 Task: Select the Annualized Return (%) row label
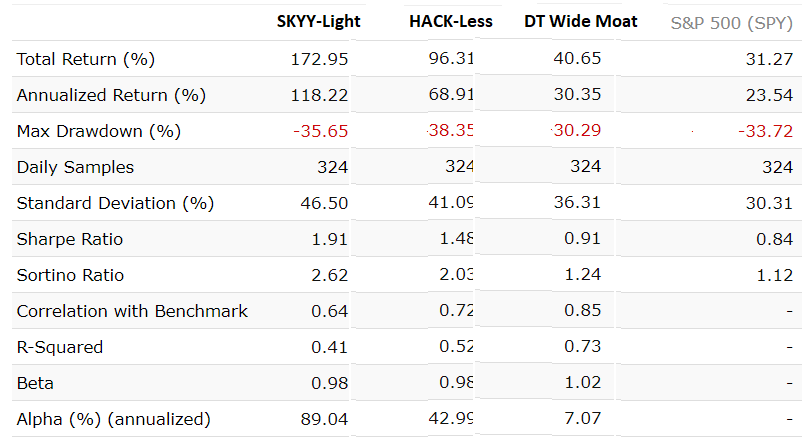(110, 95)
